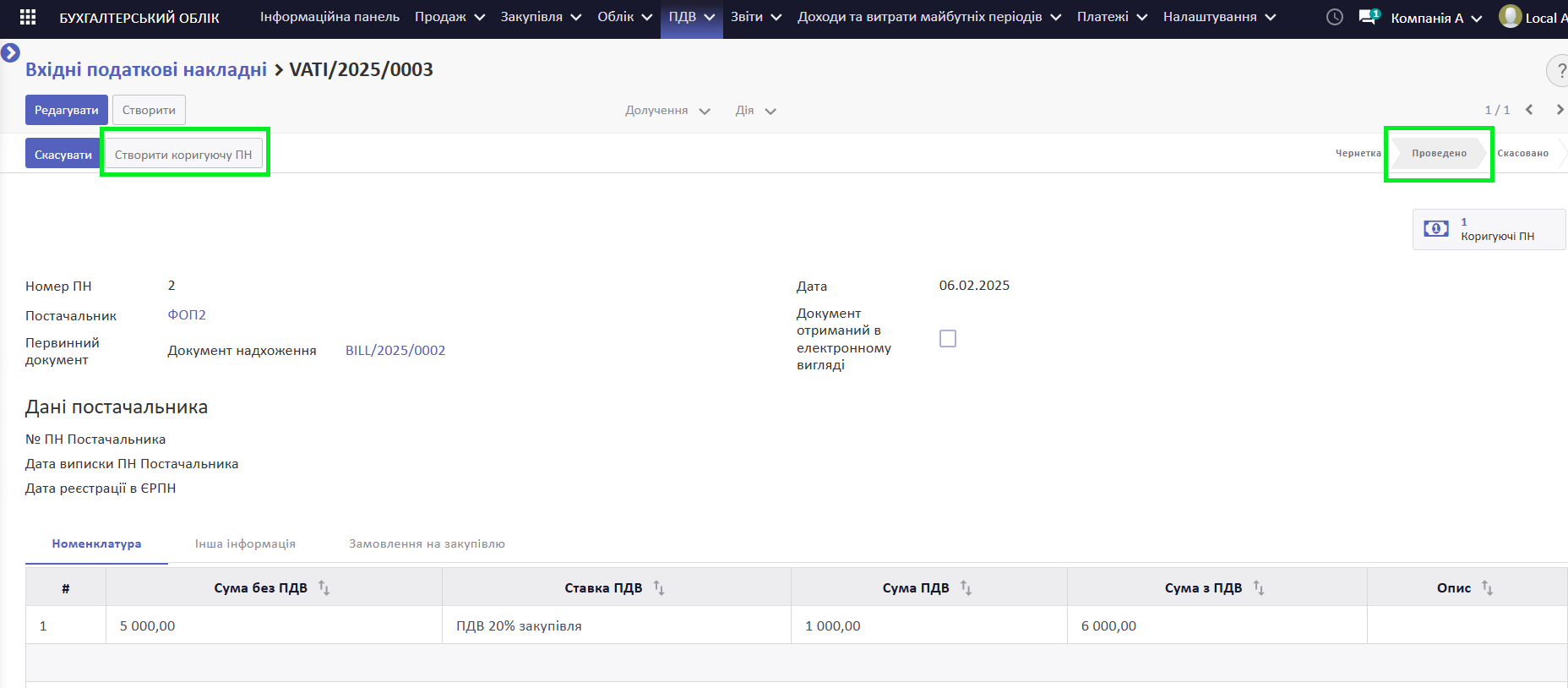1568x688 pixels.
Task: Expand the Платежі menu
Action: (1112, 17)
